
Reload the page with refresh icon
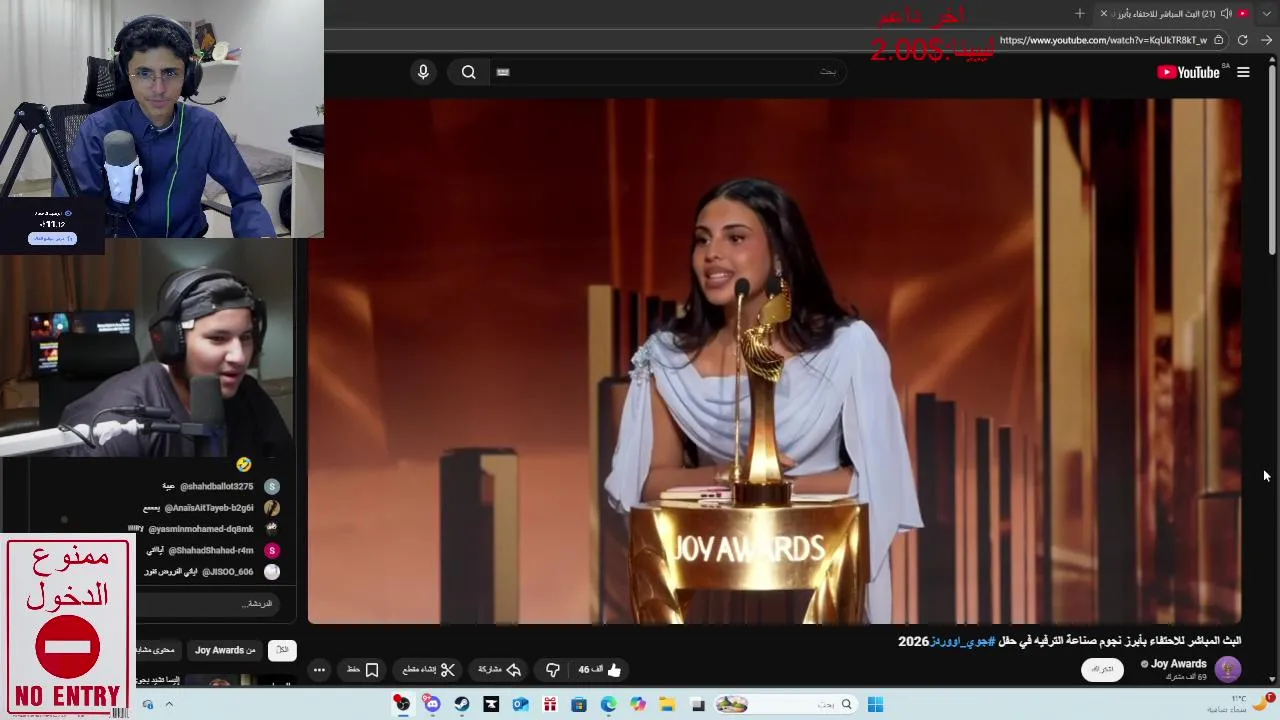(1242, 40)
